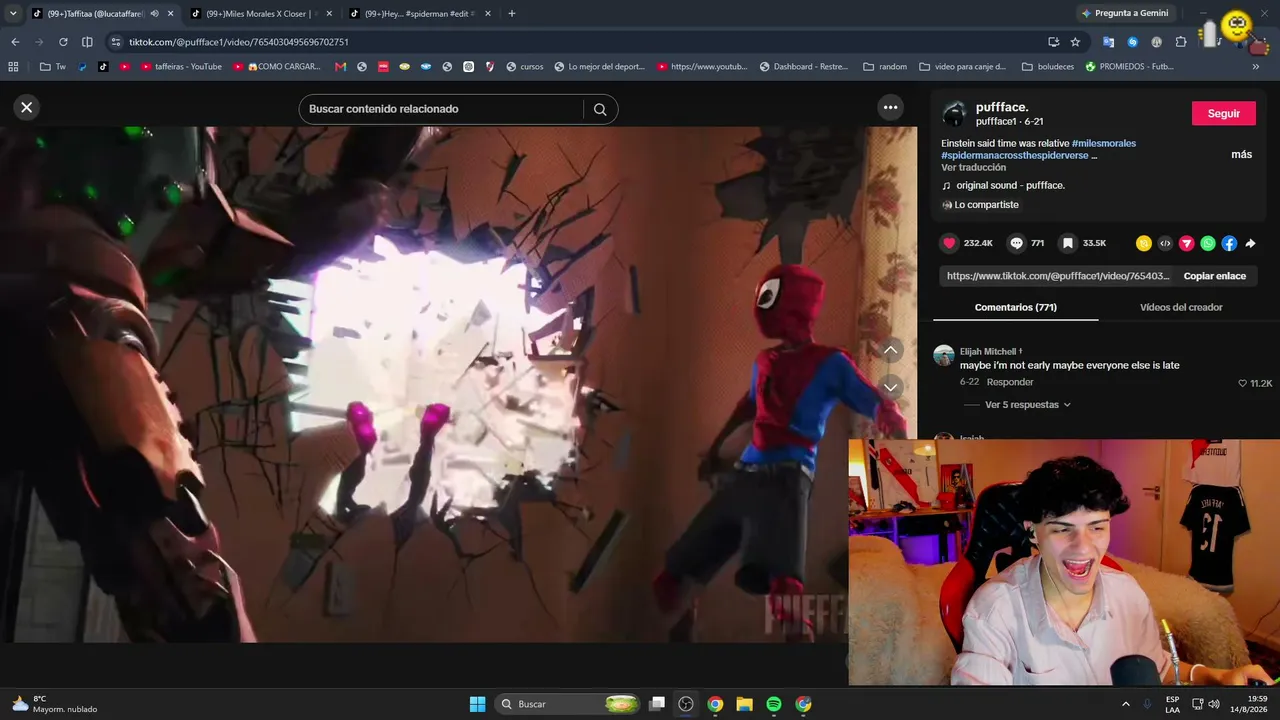Click the site information icon

pos(116,42)
